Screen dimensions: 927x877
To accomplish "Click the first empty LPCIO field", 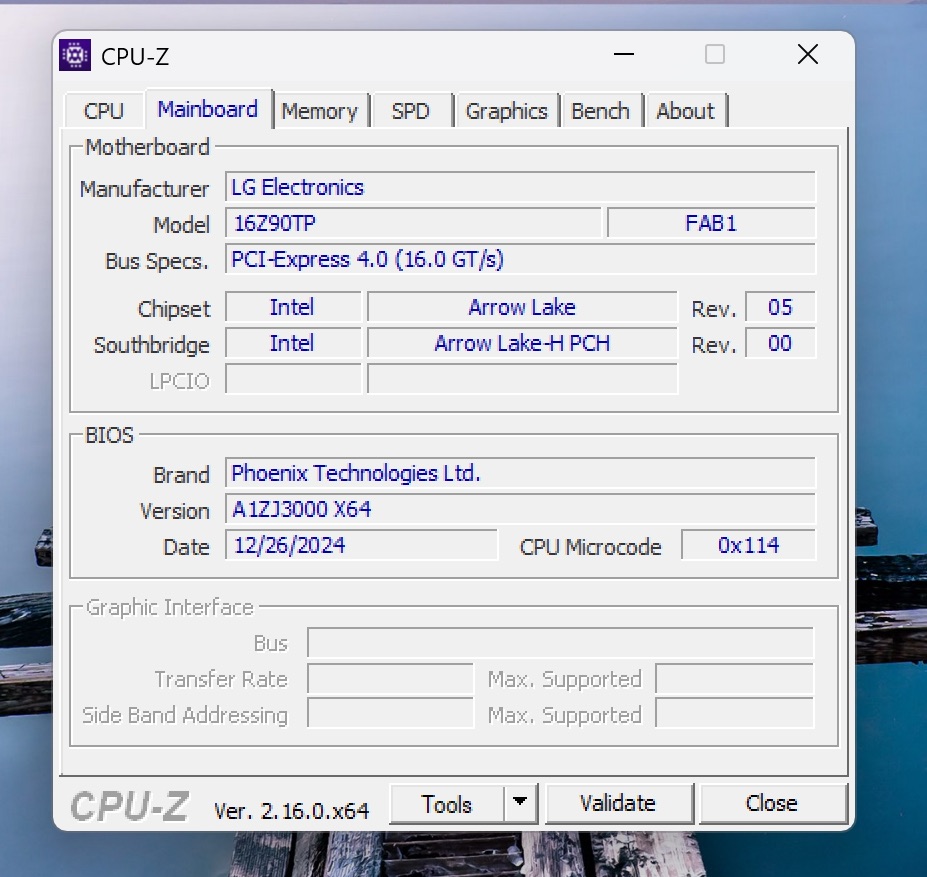I will click(x=293, y=380).
